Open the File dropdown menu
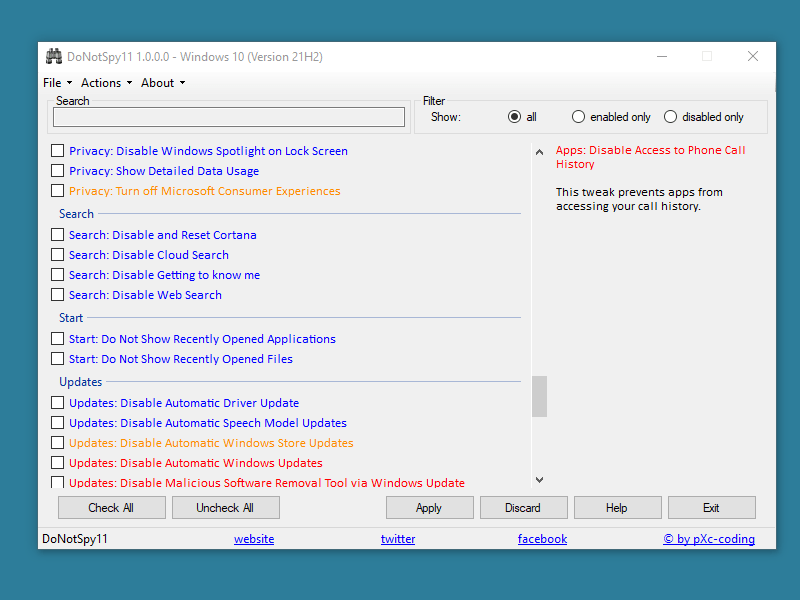800x600 pixels. coord(57,83)
